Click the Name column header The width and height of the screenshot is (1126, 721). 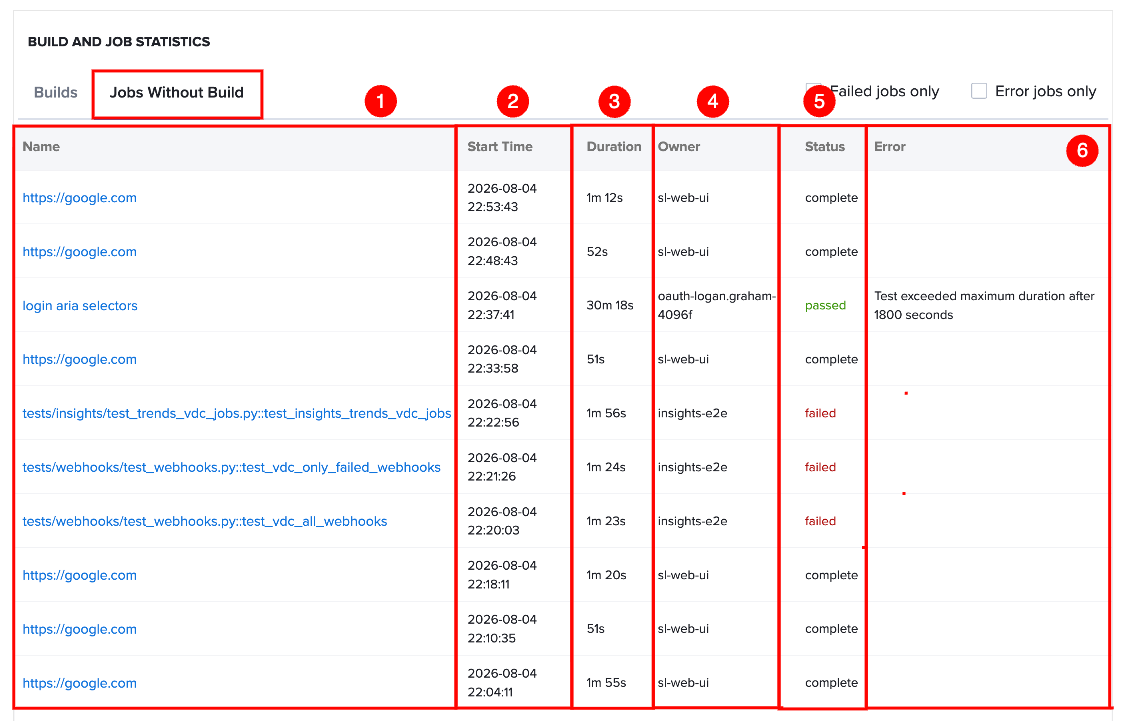pos(41,146)
